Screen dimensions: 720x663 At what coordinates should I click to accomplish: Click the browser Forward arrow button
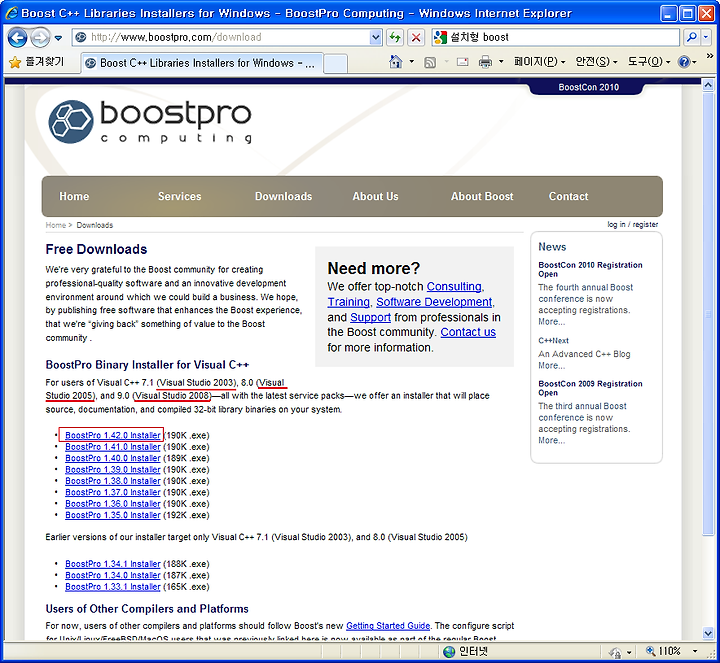(40, 37)
